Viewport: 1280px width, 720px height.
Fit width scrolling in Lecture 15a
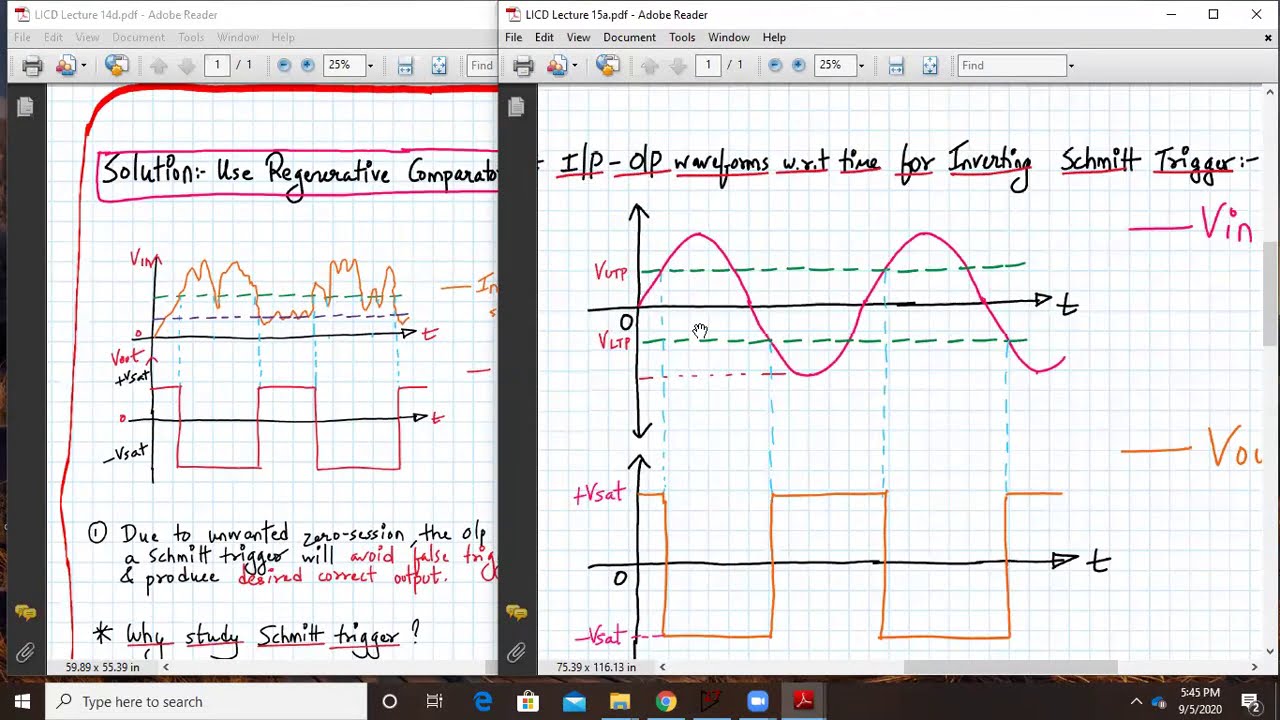(x=896, y=66)
